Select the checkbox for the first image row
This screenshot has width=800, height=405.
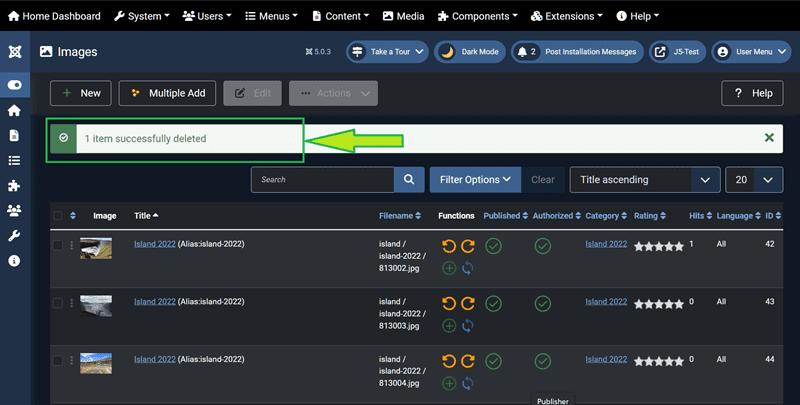pyautogui.click(x=57, y=245)
